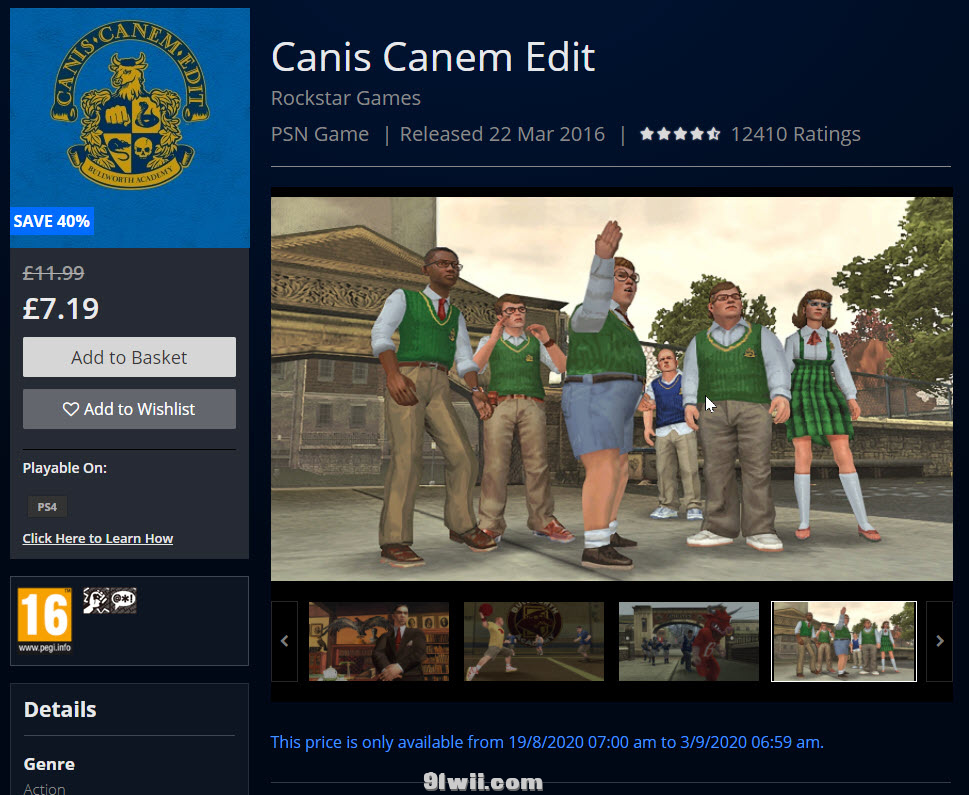Image resolution: width=969 pixels, height=795 pixels.
Task: Select the nerds group screenshot thumbnail
Action: 844,641
